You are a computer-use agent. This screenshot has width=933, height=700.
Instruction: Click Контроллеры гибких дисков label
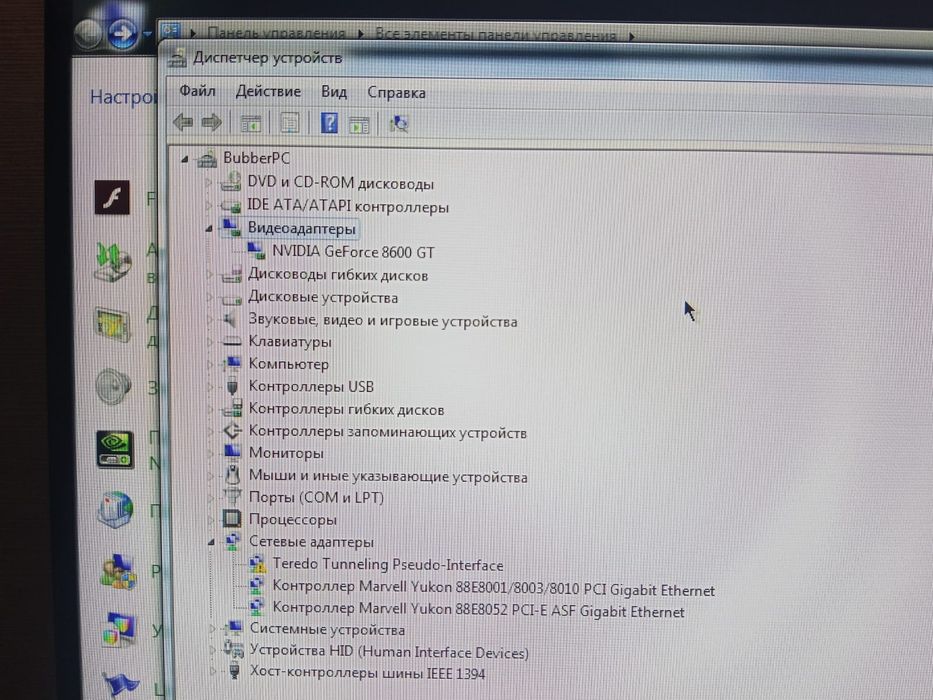click(346, 410)
